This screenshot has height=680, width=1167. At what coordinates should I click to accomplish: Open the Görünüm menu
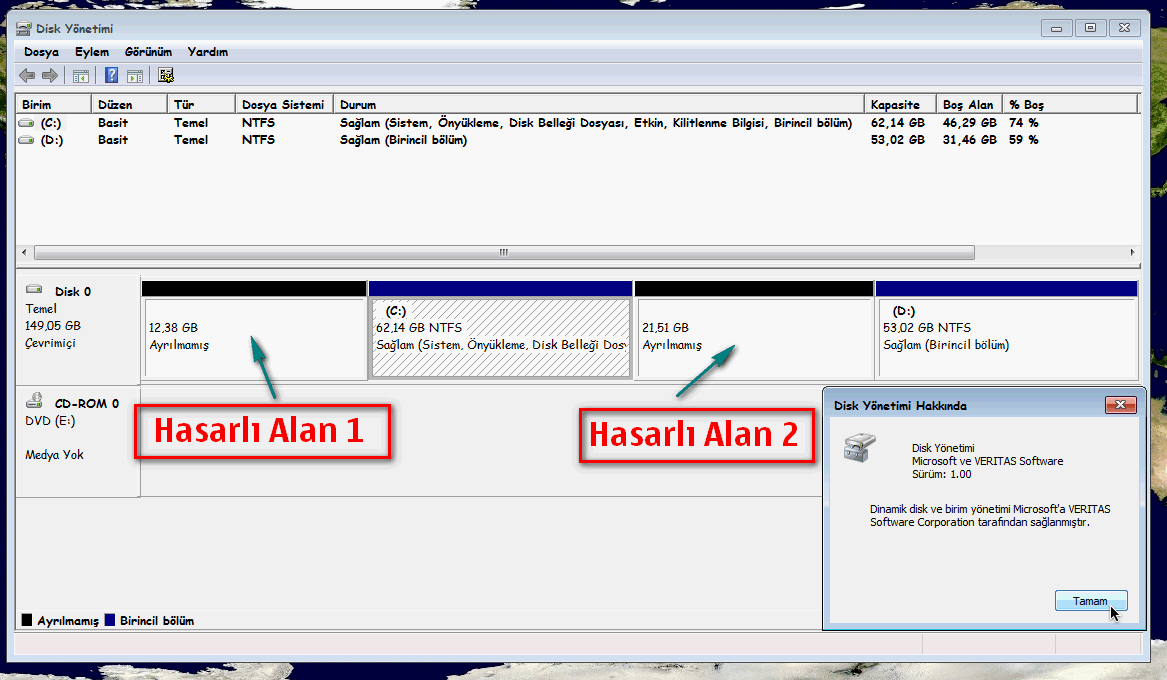tap(148, 52)
